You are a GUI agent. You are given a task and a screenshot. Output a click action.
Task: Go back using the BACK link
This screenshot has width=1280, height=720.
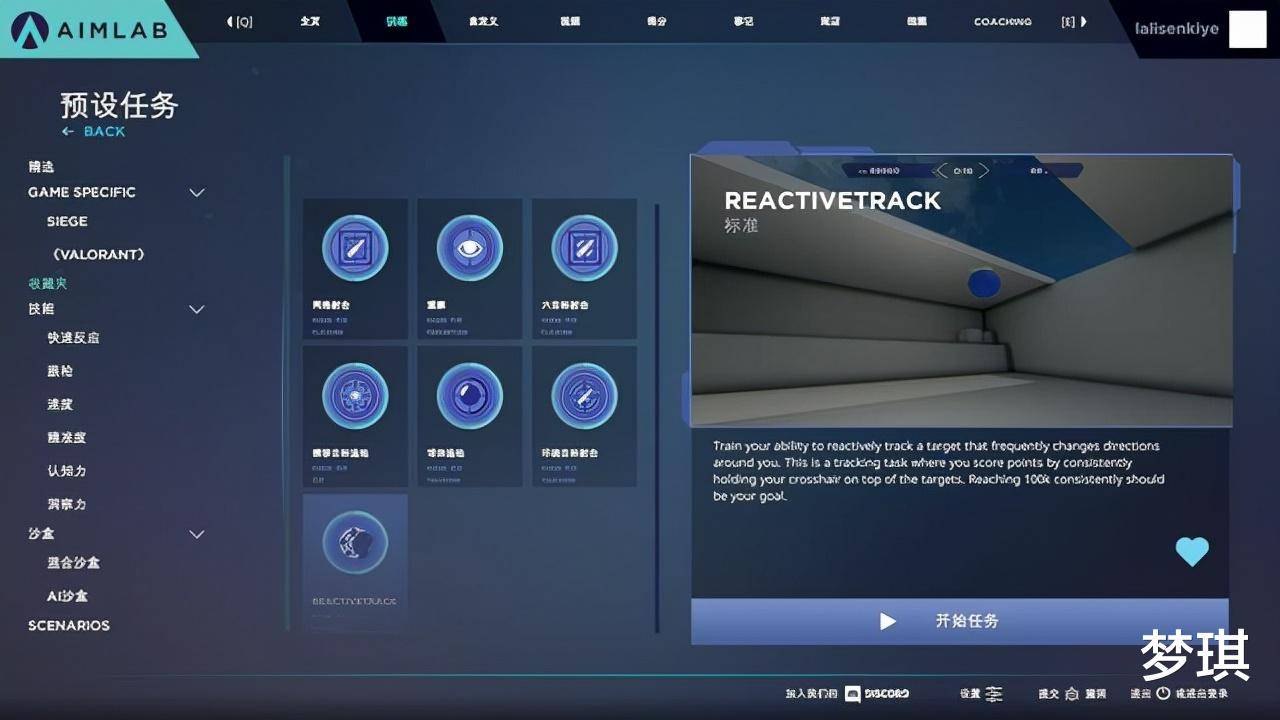coord(94,131)
